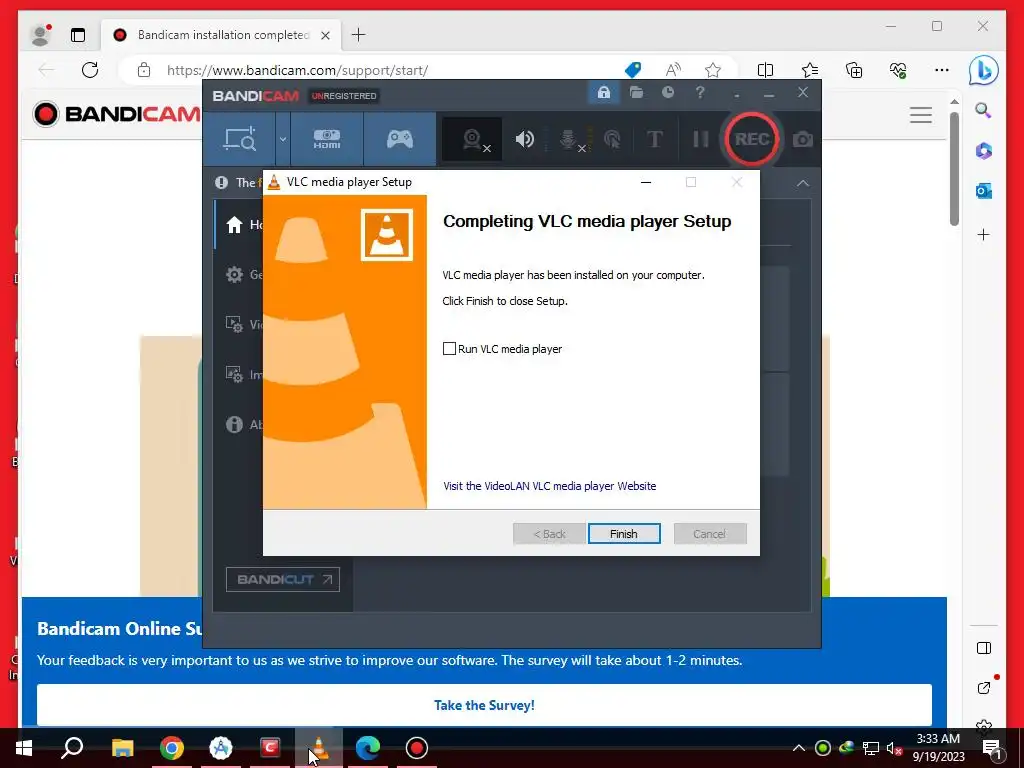Close the Bandicam installation completed tab

(325, 35)
